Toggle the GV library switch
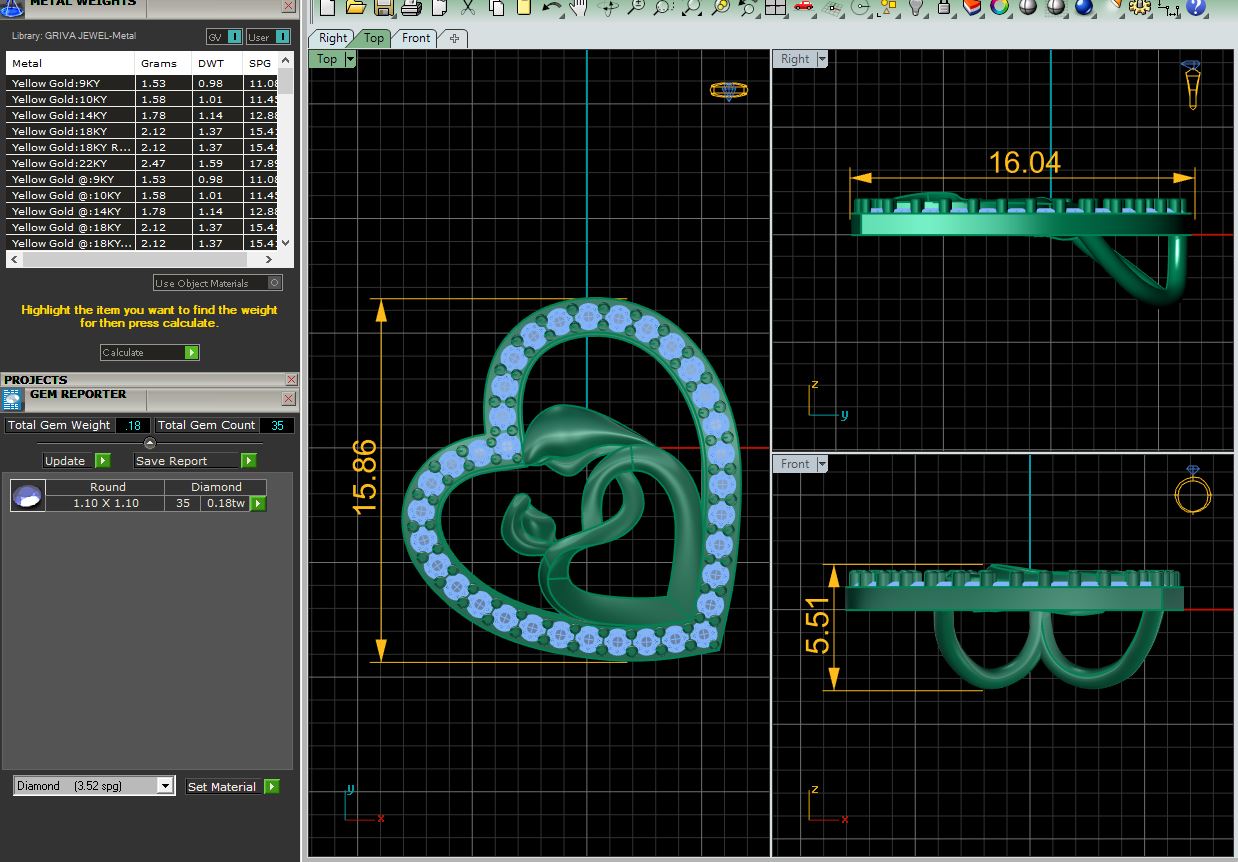The width and height of the screenshot is (1238, 862). [x=225, y=37]
